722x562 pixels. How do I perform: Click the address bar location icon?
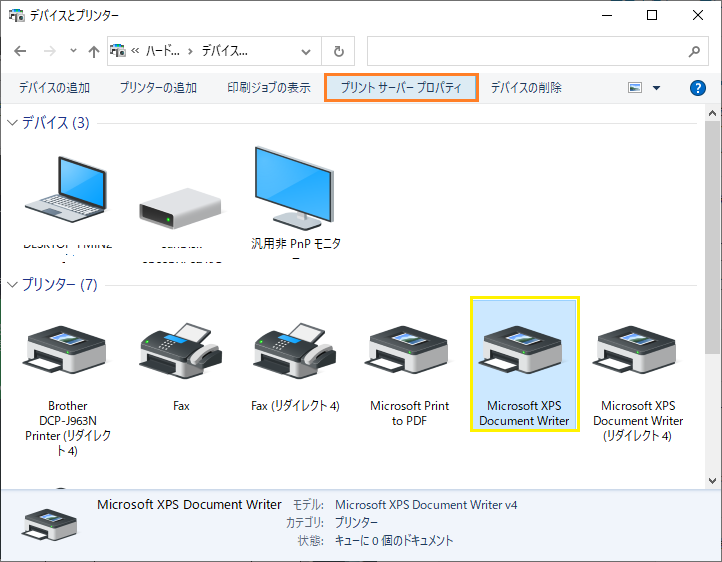pyautogui.click(x=118, y=51)
